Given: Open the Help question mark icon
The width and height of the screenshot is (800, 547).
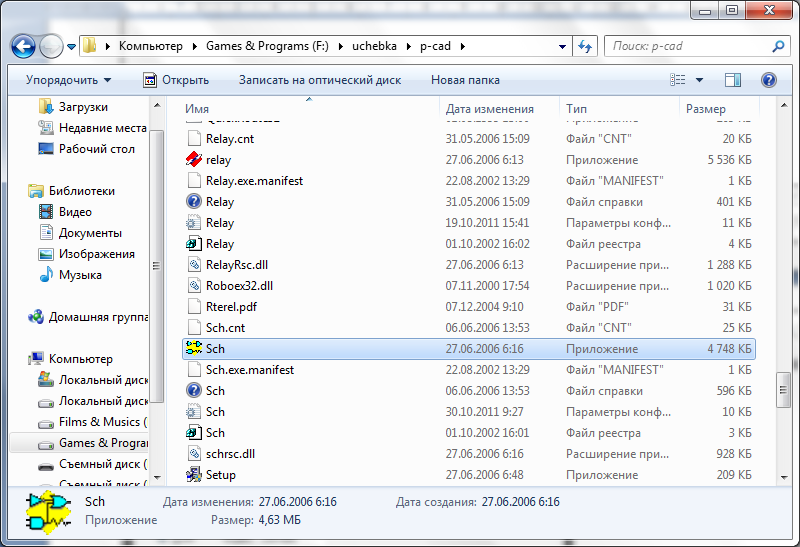Looking at the screenshot, I should click(x=768, y=80).
